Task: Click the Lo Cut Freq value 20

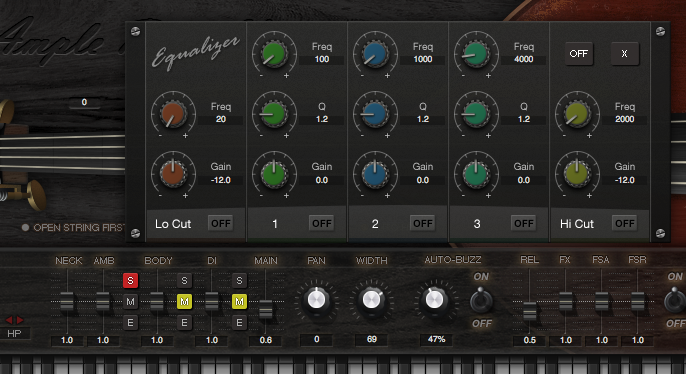Action: [x=220, y=119]
